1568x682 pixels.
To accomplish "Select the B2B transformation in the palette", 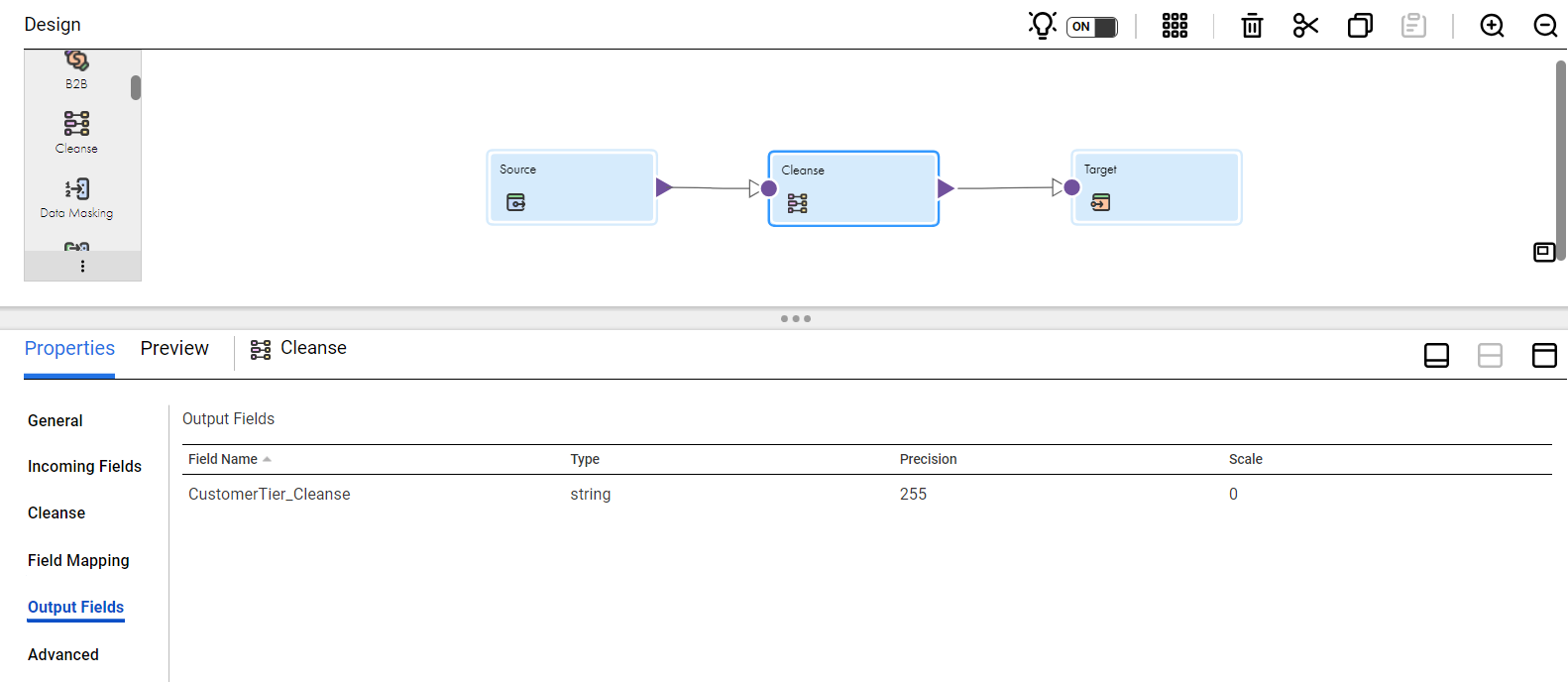I will pyautogui.click(x=76, y=70).
